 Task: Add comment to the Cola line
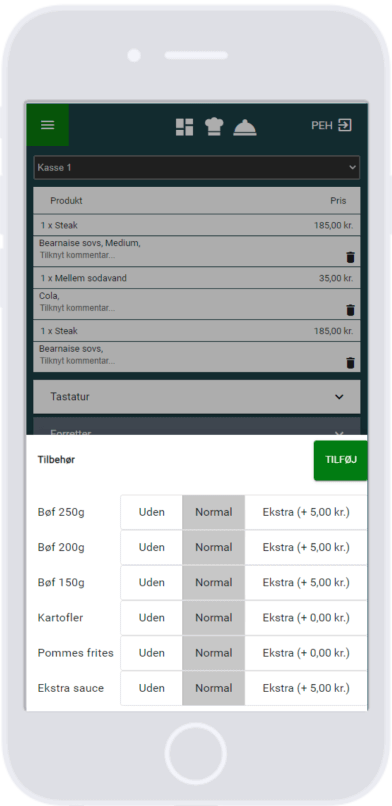click(78, 308)
